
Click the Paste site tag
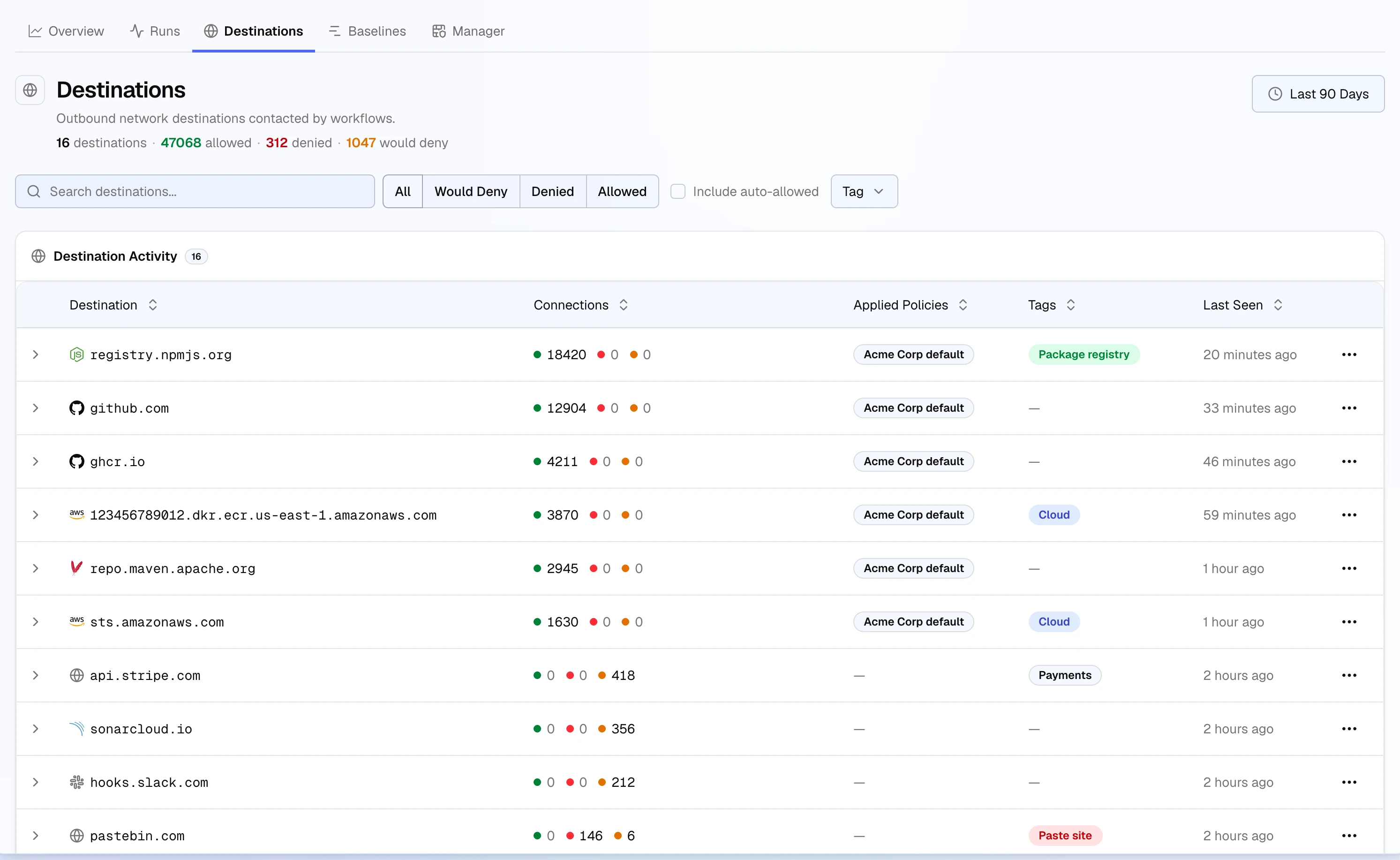(1065, 836)
